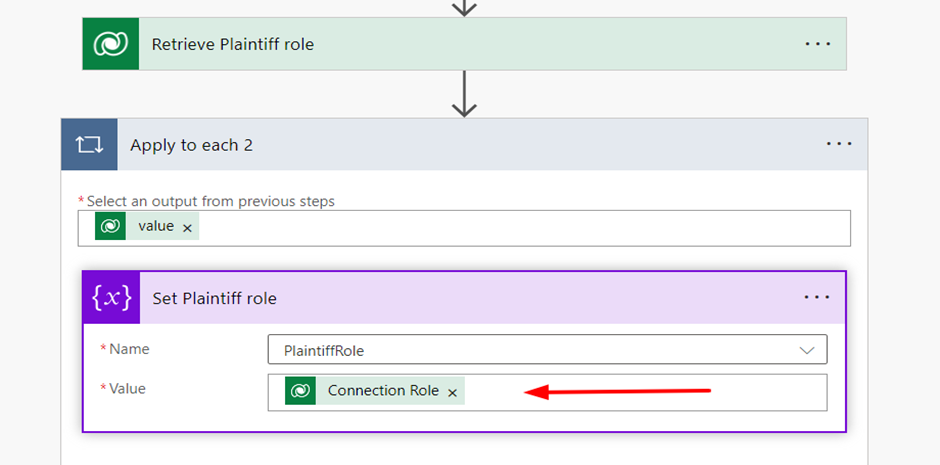This screenshot has height=465, width=940.
Task: Open the Retrieve Plaintiff role ellipsis menu
Action: pyautogui.click(x=818, y=44)
